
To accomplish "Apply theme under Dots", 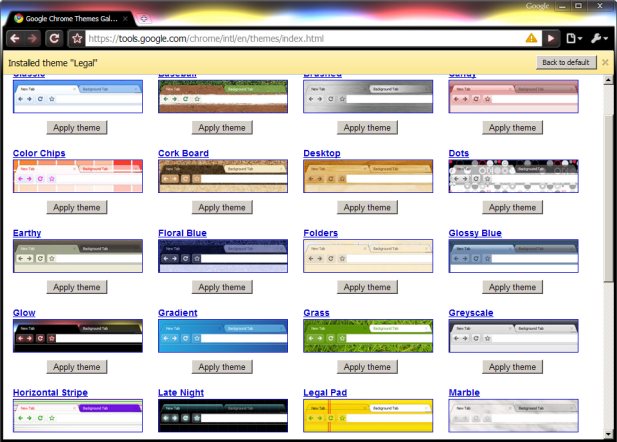I will (512, 207).
